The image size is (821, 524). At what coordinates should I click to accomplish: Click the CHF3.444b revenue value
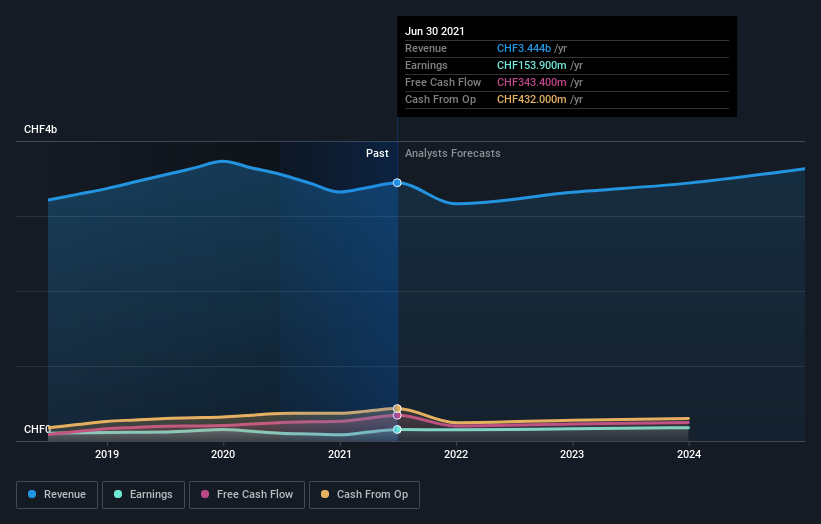tap(524, 48)
